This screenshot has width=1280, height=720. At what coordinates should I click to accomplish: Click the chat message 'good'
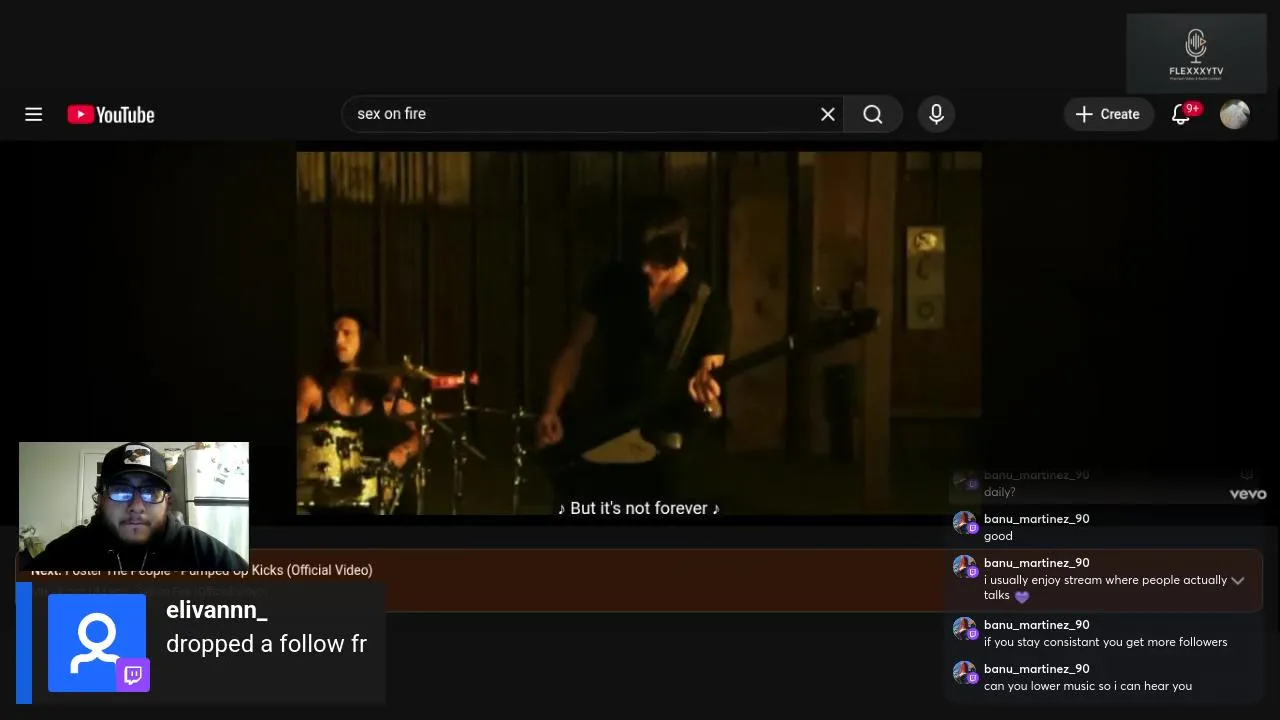[998, 536]
